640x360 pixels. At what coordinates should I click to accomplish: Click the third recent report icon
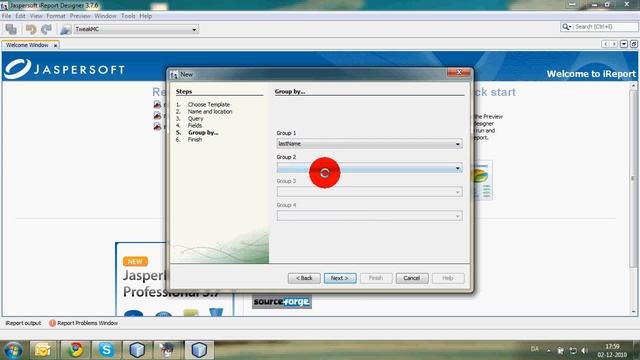[x=157, y=127]
